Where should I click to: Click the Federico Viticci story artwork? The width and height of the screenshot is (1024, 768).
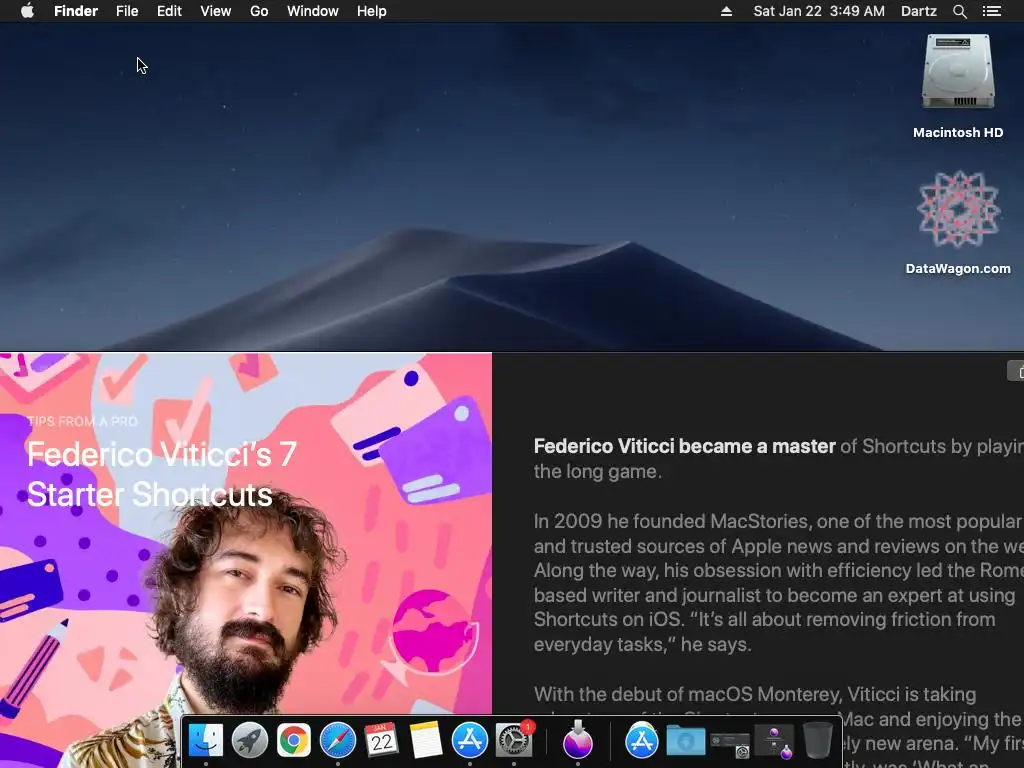point(246,560)
